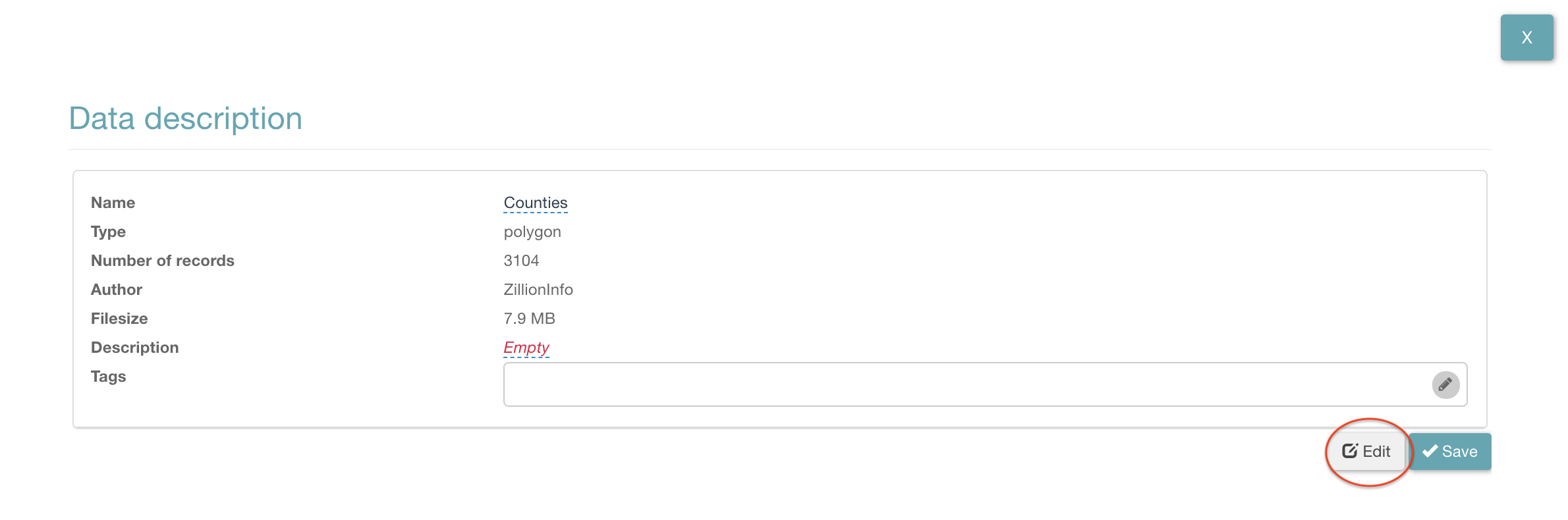Screen dimensions: 1568x520
Task: Click the Tags field label
Action: coord(108,377)
